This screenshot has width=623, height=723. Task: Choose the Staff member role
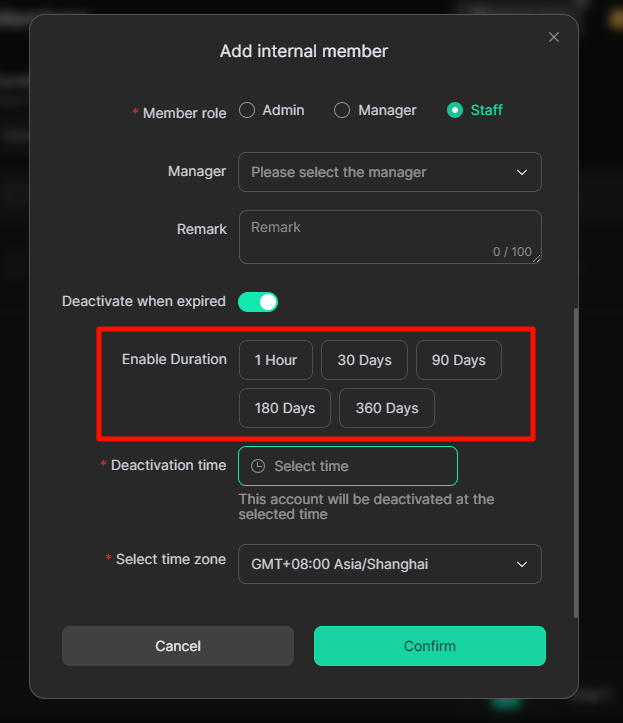pyautogui.click(x=456, y=110)
